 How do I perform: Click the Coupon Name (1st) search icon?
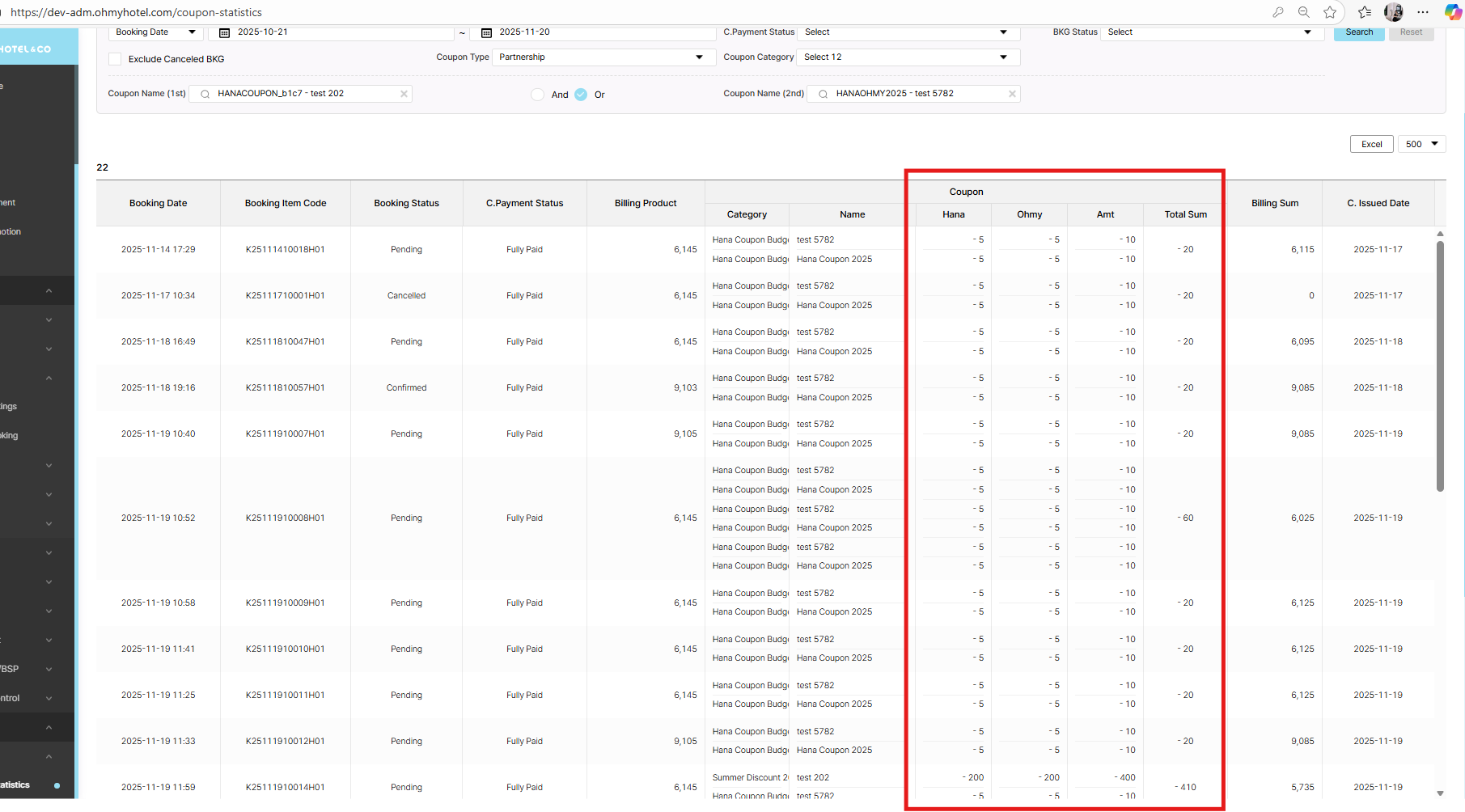(205, 94)
